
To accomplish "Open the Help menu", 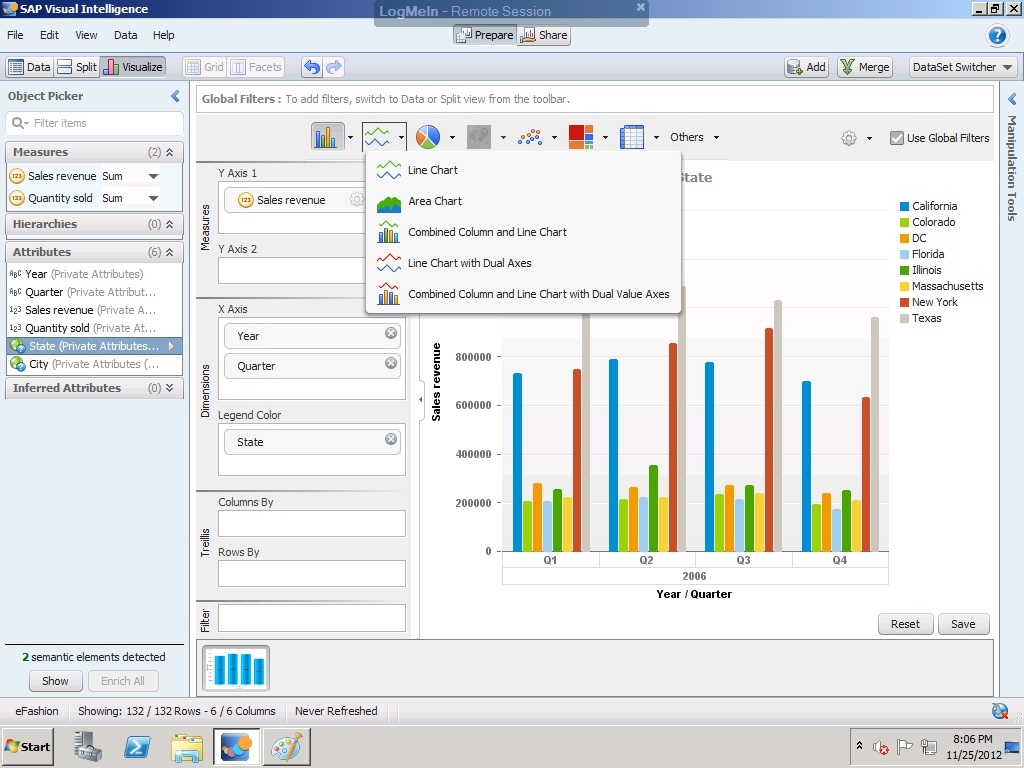I will click(163, 35).
